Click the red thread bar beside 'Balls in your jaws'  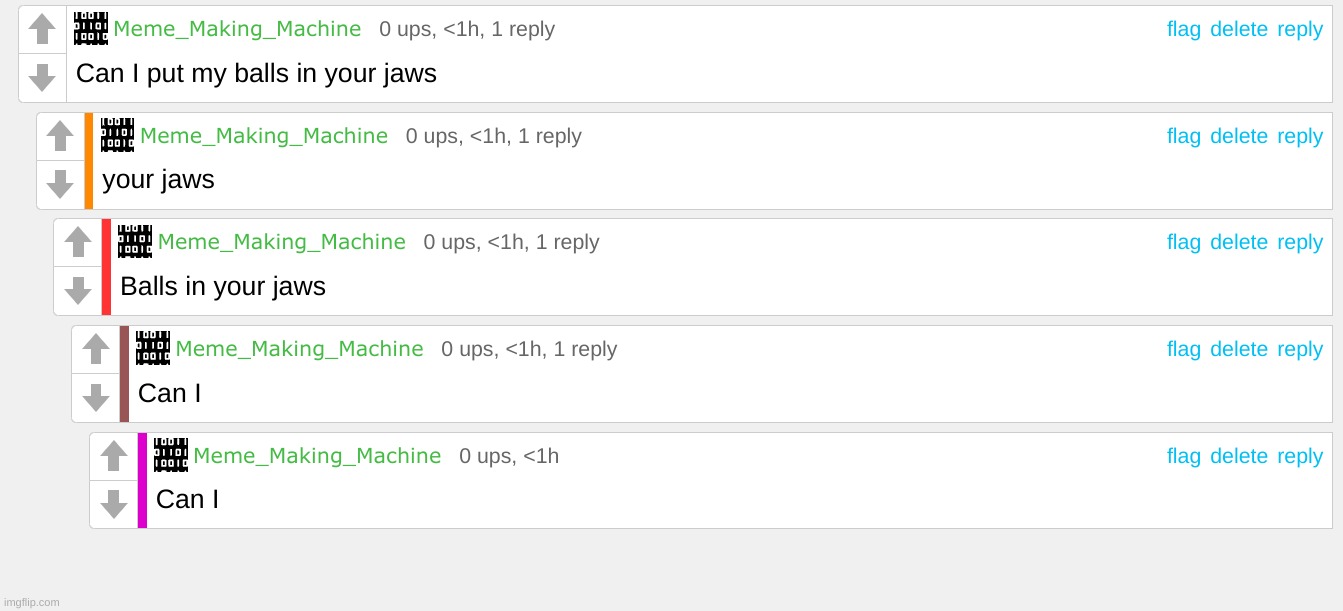[106, 267]
